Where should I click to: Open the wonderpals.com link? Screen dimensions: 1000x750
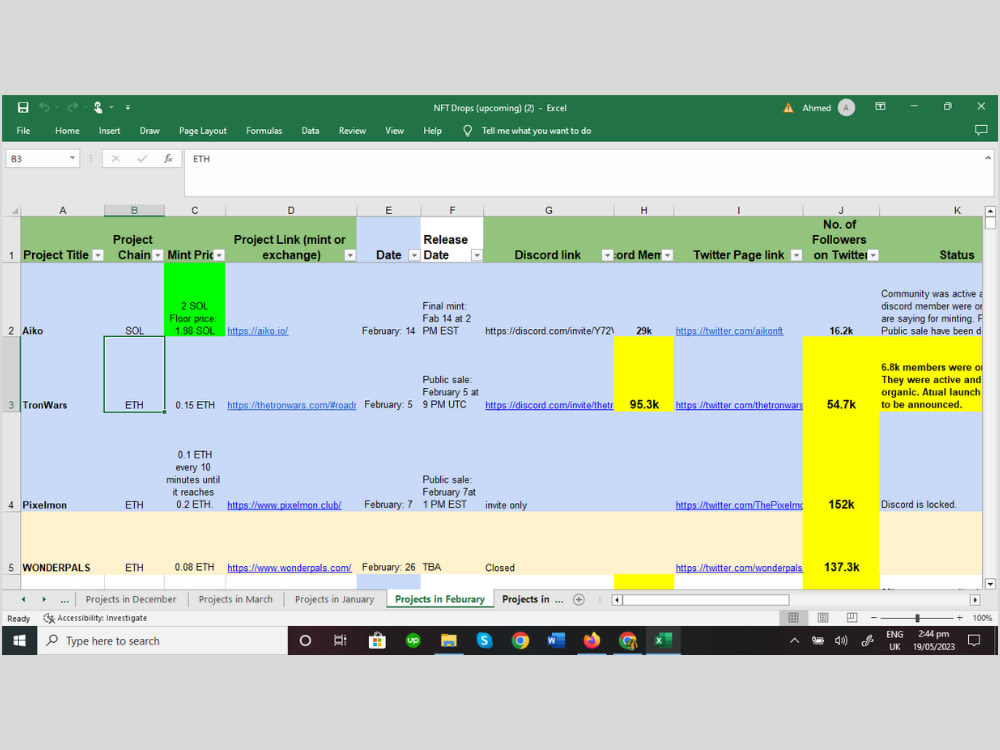(x=289, y=568)
